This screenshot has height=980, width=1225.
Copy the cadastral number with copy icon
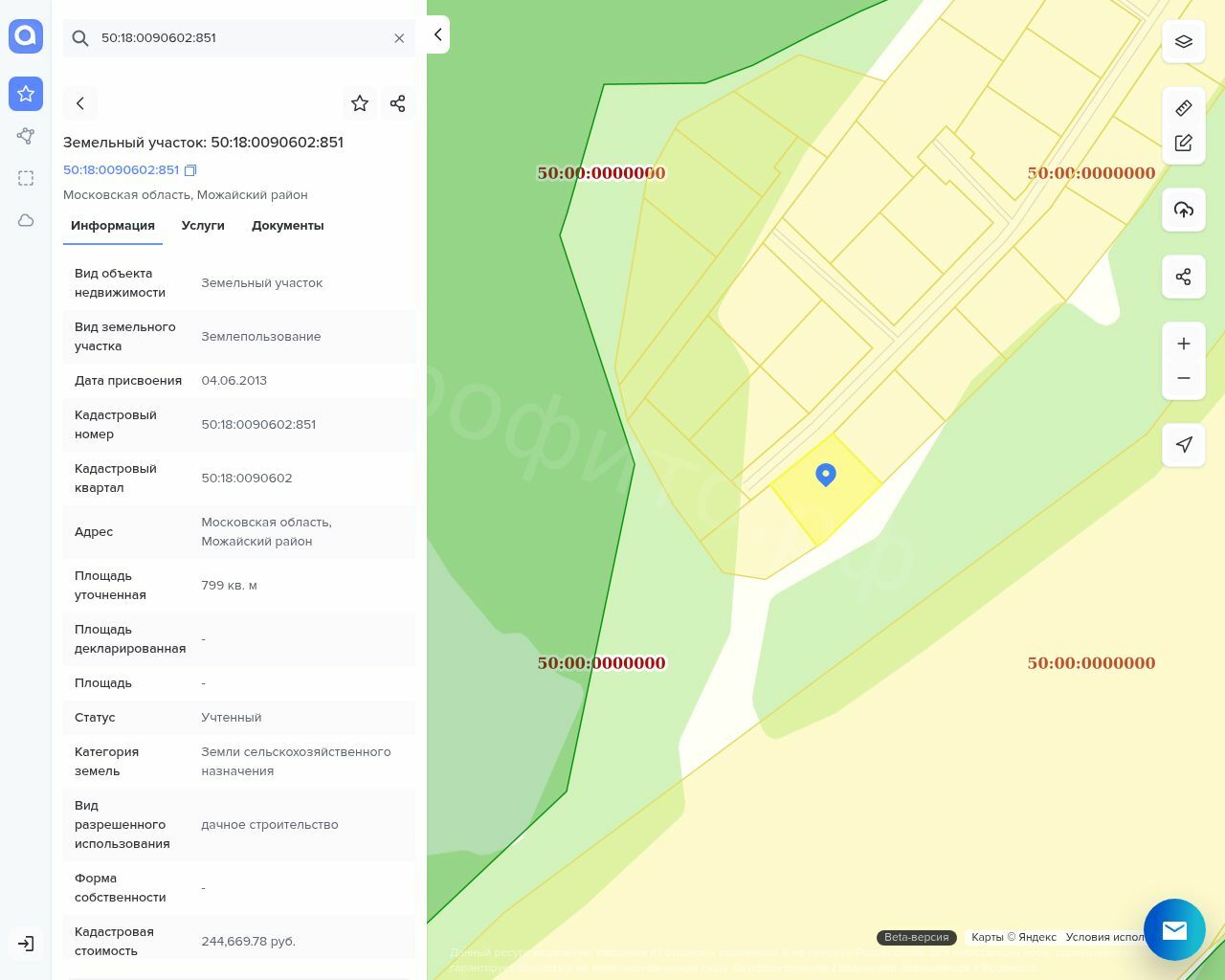tap(190, 170)
